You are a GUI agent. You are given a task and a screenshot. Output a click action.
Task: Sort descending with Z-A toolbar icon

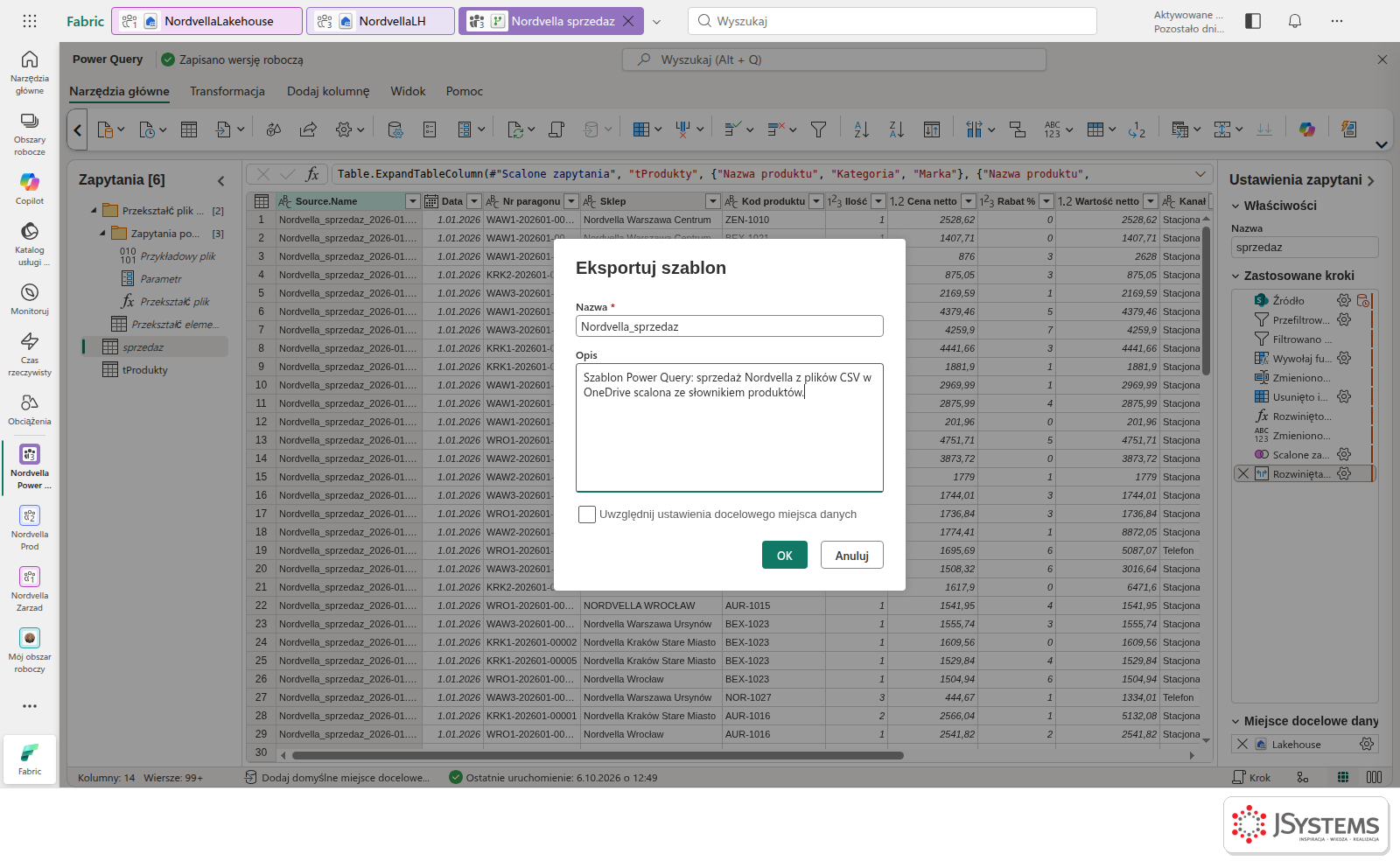click(896, 129)
